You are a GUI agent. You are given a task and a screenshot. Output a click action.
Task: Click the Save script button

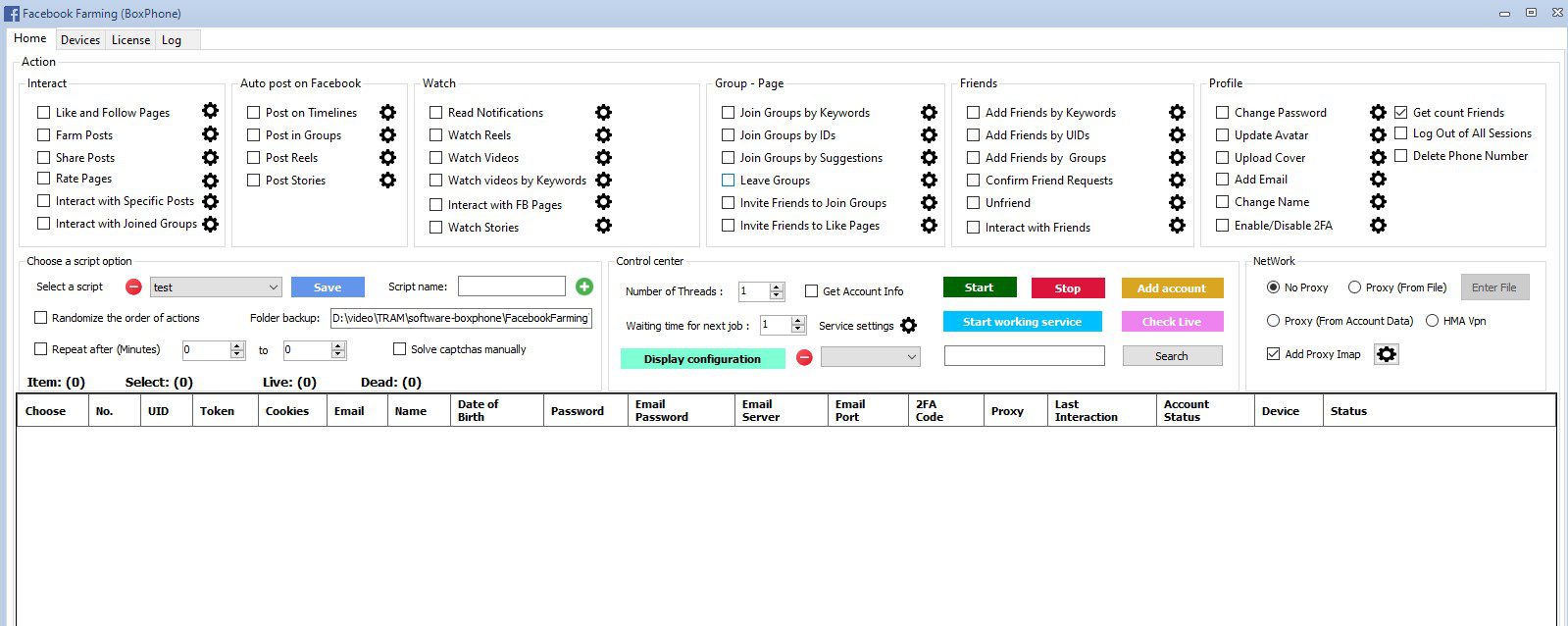pos(328,287)
